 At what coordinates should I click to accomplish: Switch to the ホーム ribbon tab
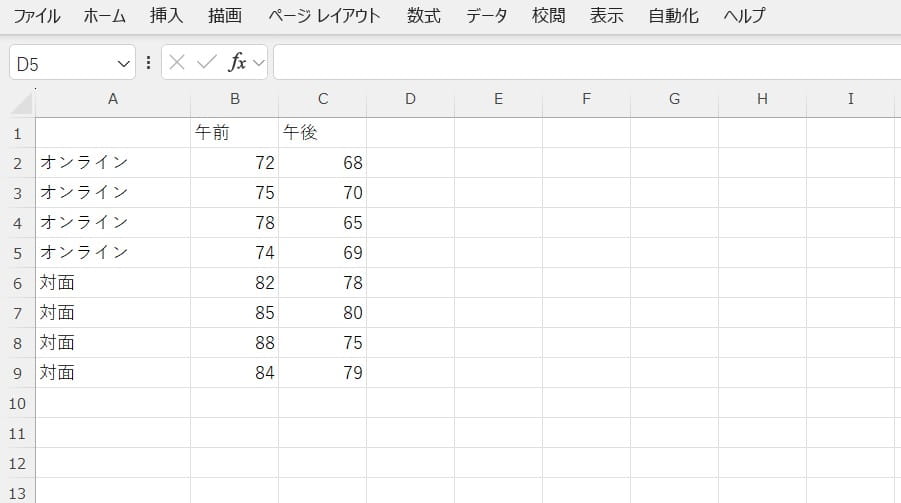tap(105, 16)
